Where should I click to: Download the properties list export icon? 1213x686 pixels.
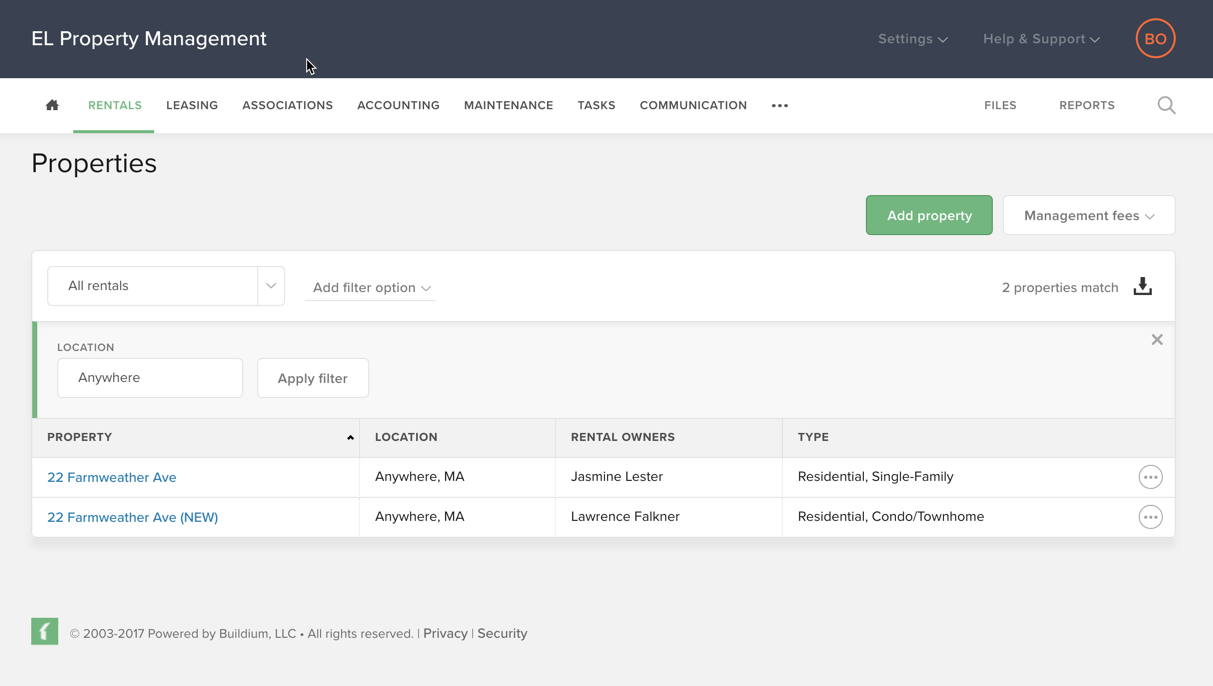point(1142,287)
